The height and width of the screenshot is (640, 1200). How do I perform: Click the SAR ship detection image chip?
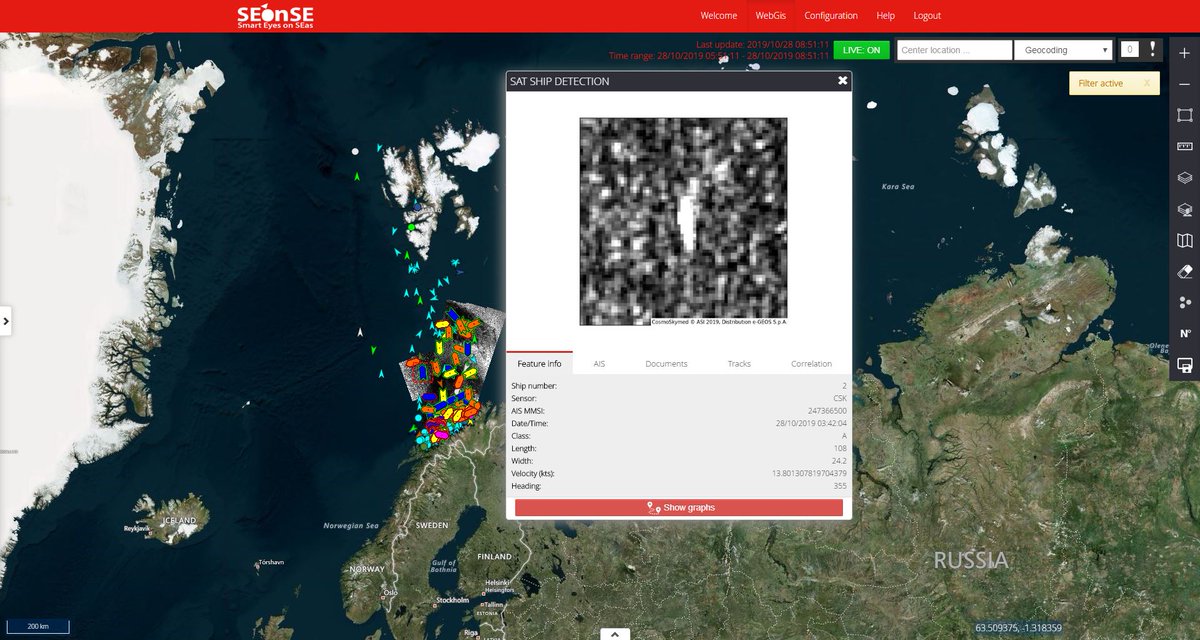click(x=683, y=221)
